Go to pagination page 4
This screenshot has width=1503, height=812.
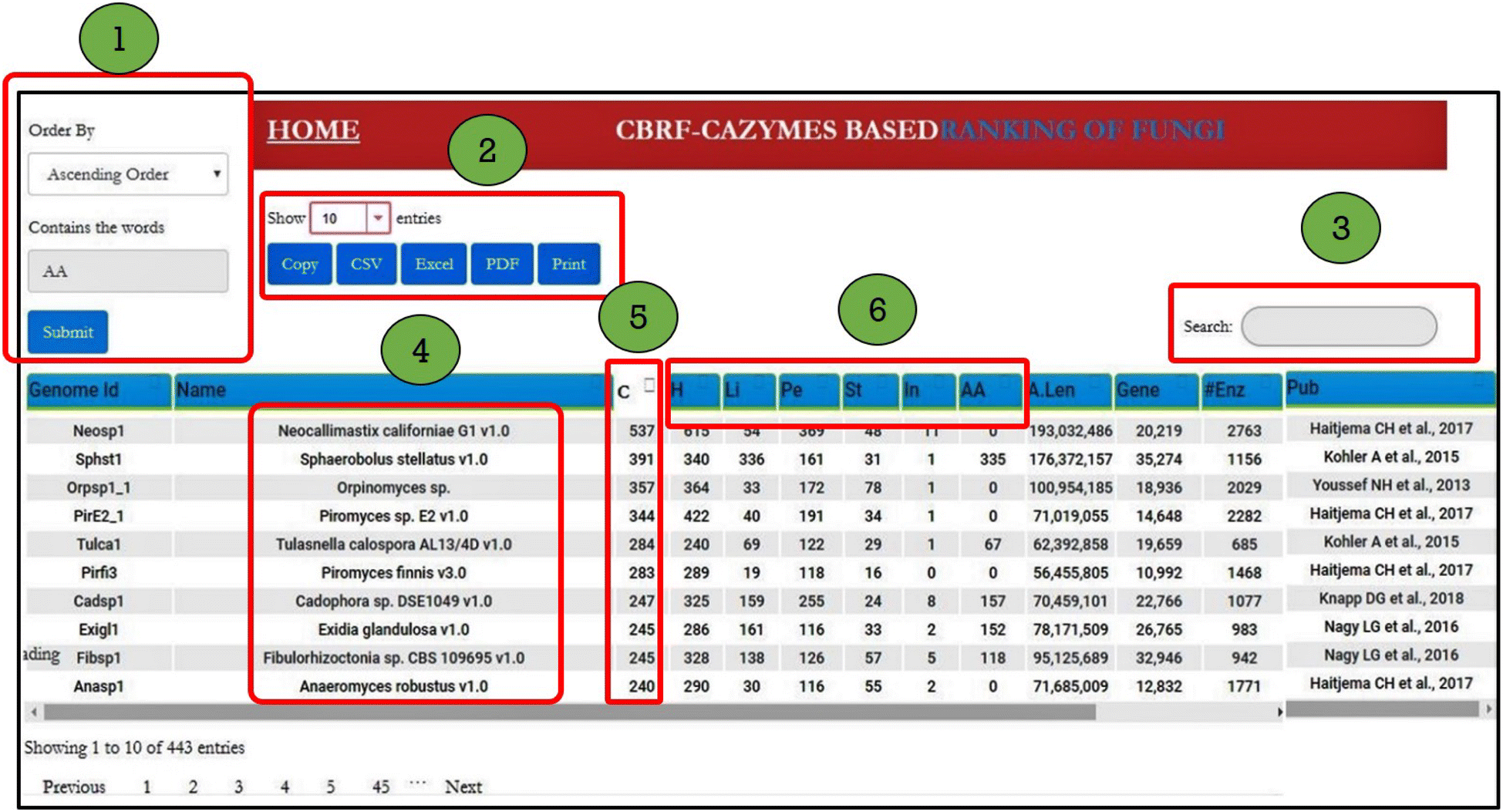[x=285, y=787]
